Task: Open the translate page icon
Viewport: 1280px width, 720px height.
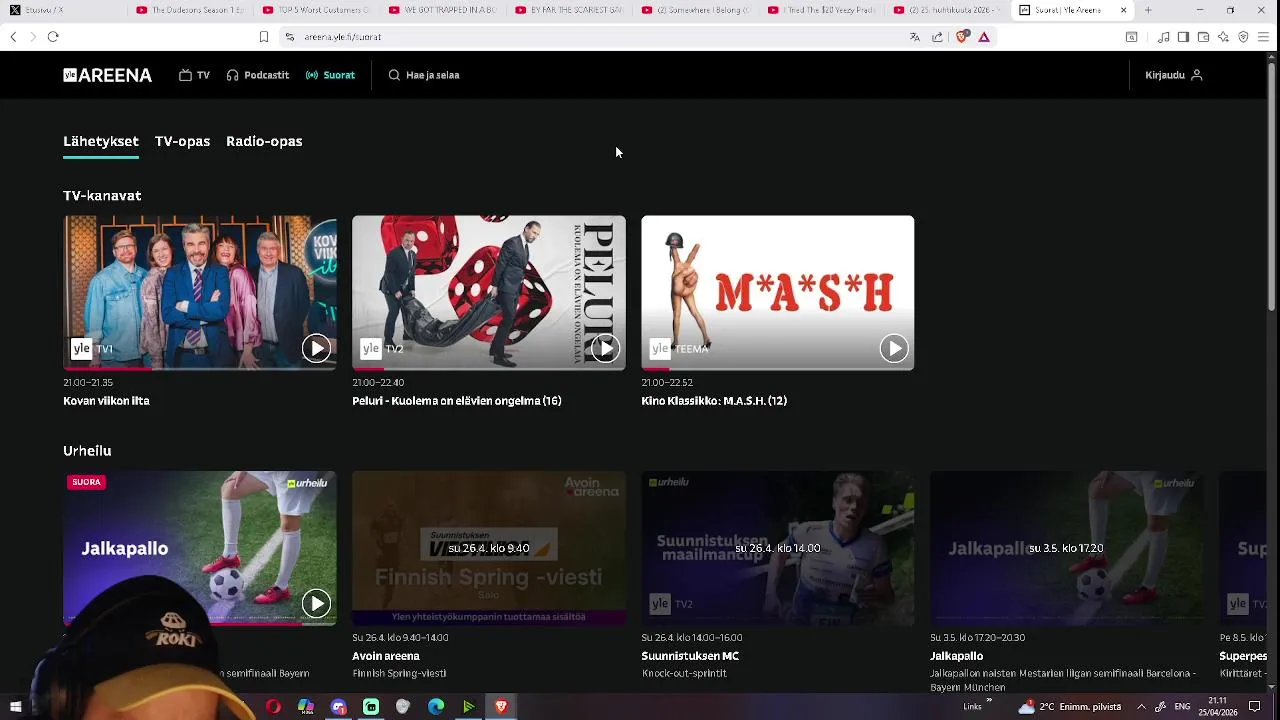Action: 914,37
